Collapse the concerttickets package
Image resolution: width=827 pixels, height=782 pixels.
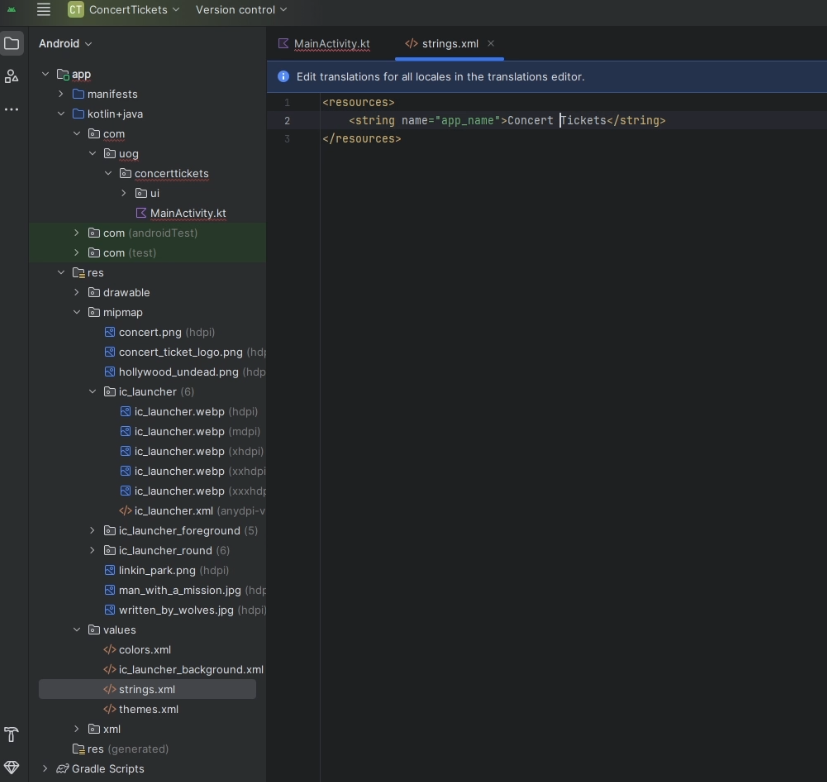click(x=108, y=173)
